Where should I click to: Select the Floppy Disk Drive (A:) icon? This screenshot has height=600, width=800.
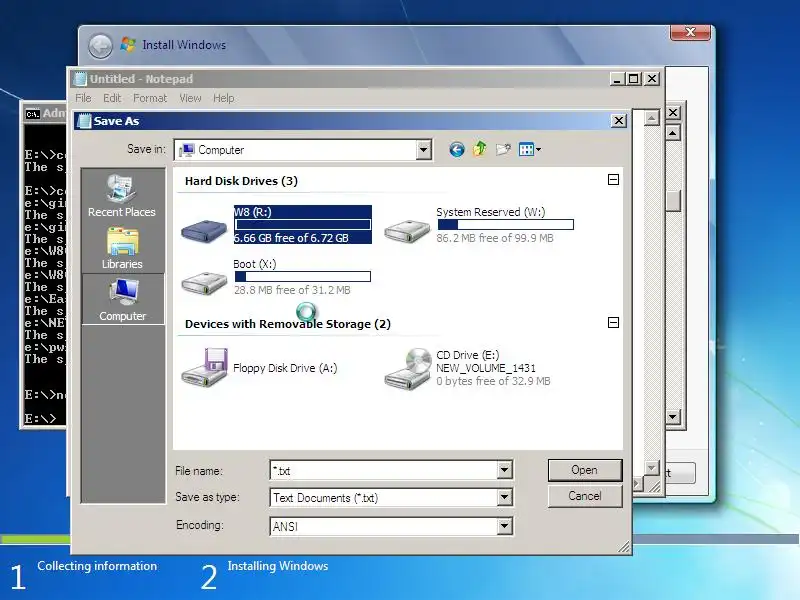[x=204, y=367]
